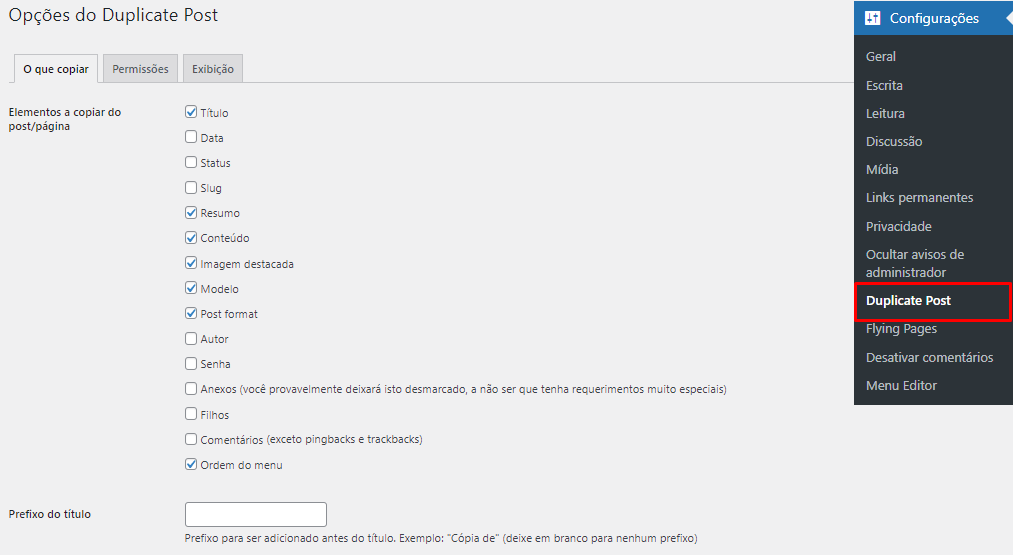Screen dimensions: 1013x555
Task: Open Geral settings in sidebar
Action: 881,57
